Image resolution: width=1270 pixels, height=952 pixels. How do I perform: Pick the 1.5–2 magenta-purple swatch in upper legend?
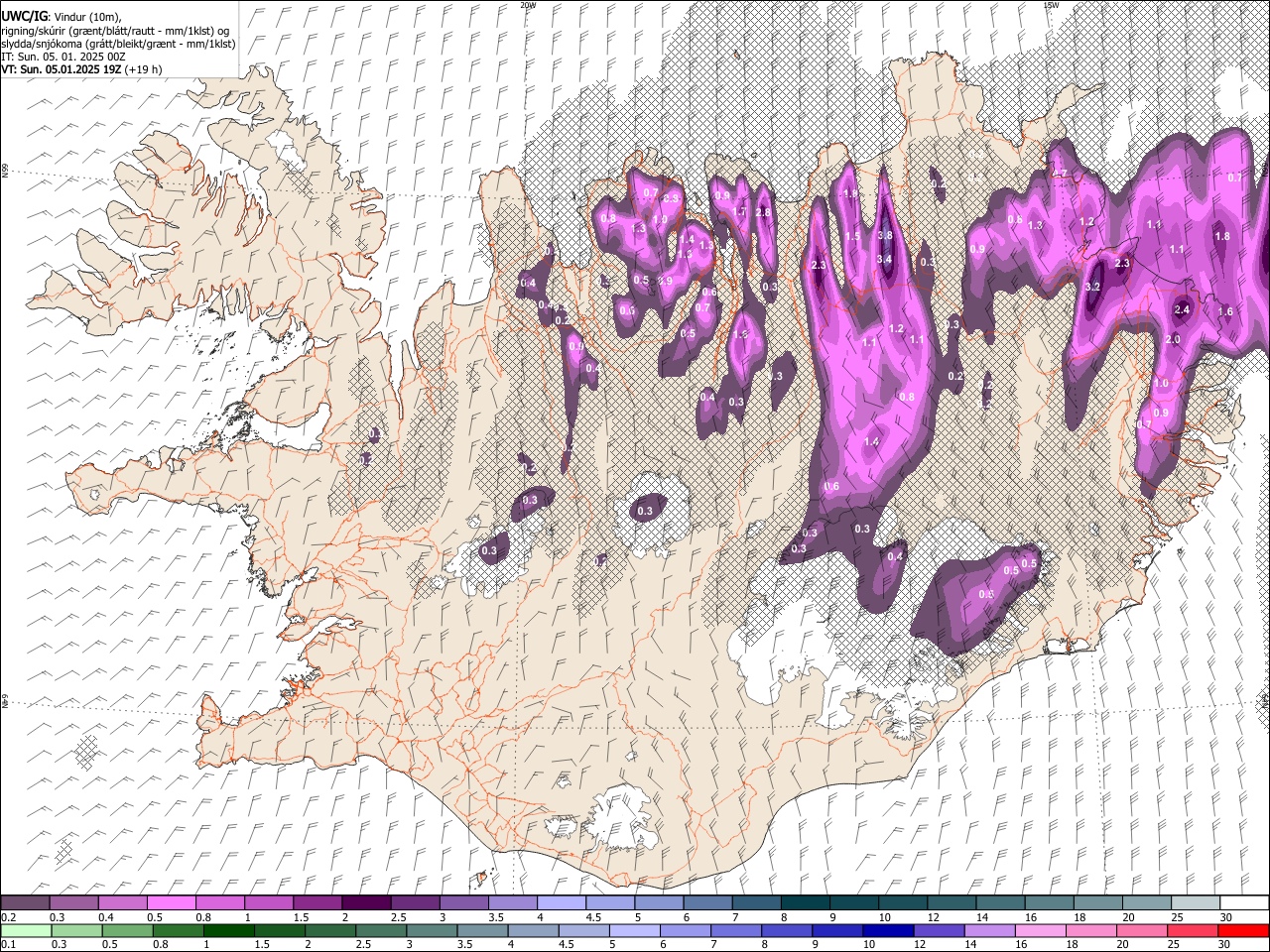(x=317, y=903)
